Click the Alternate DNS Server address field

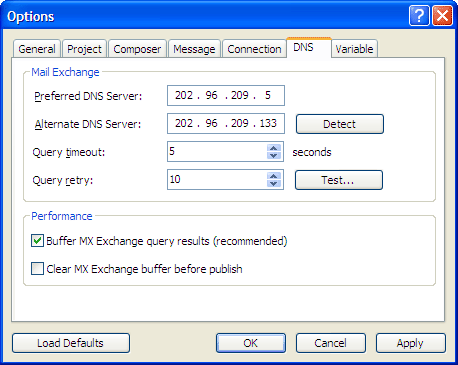pyautogui.click(x=226, y=124)
